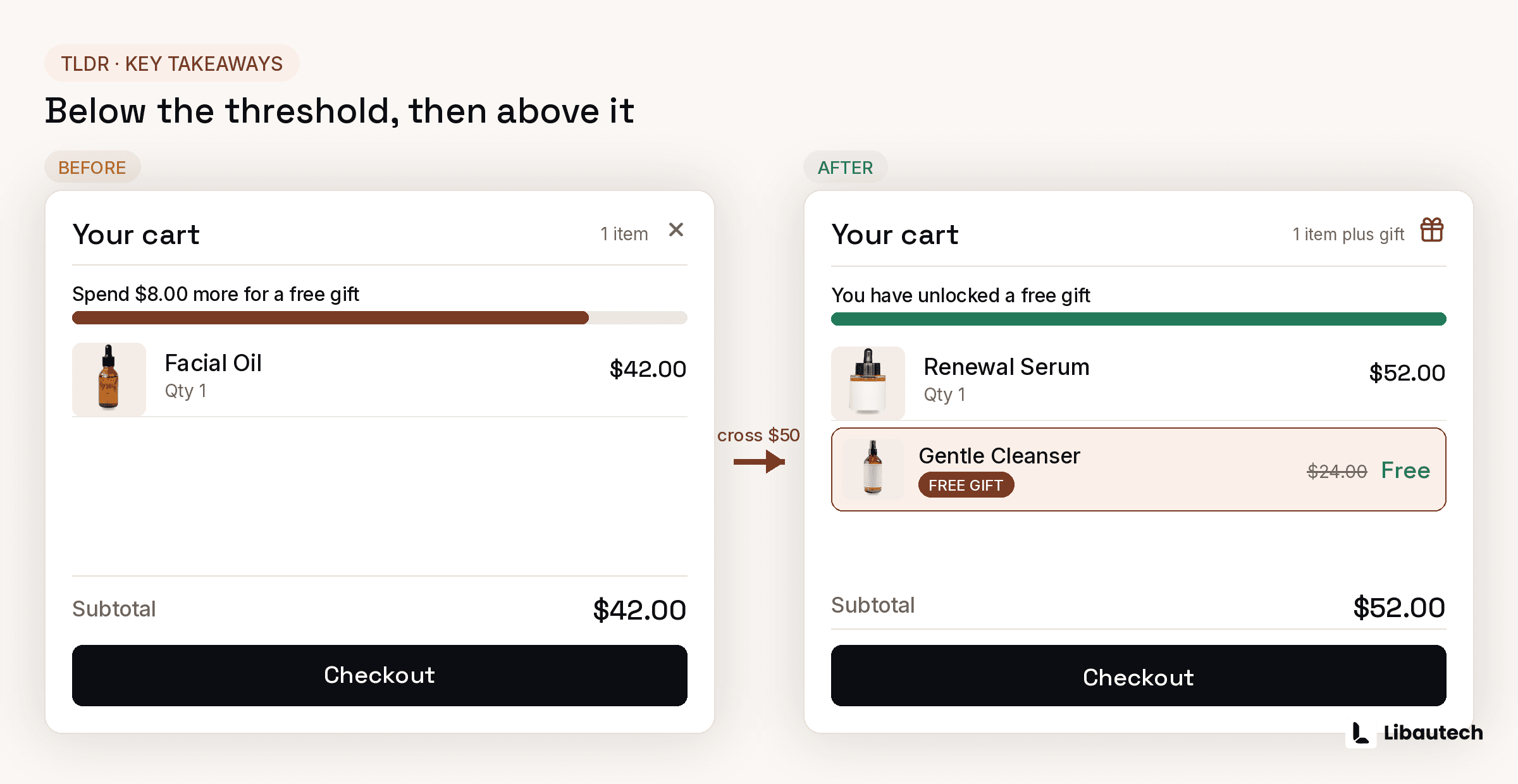Open the Facial Oil product thumbnail
This screenshot has height=784, width=1518.
click(x=109, y=379)
